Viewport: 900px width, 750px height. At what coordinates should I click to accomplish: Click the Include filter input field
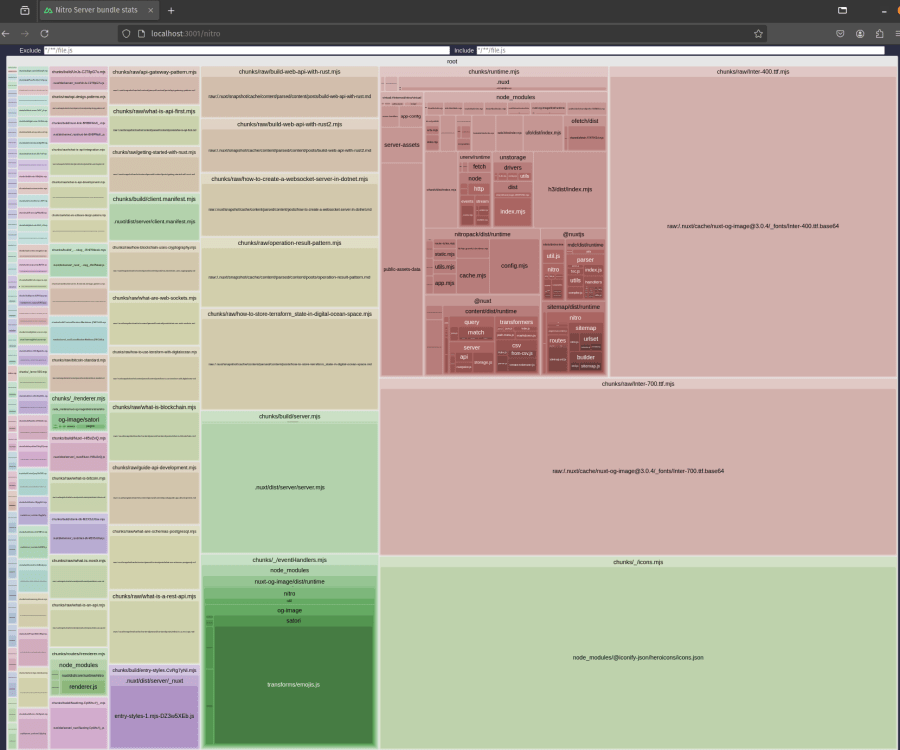pyautogui.click(x=680, y=50)
